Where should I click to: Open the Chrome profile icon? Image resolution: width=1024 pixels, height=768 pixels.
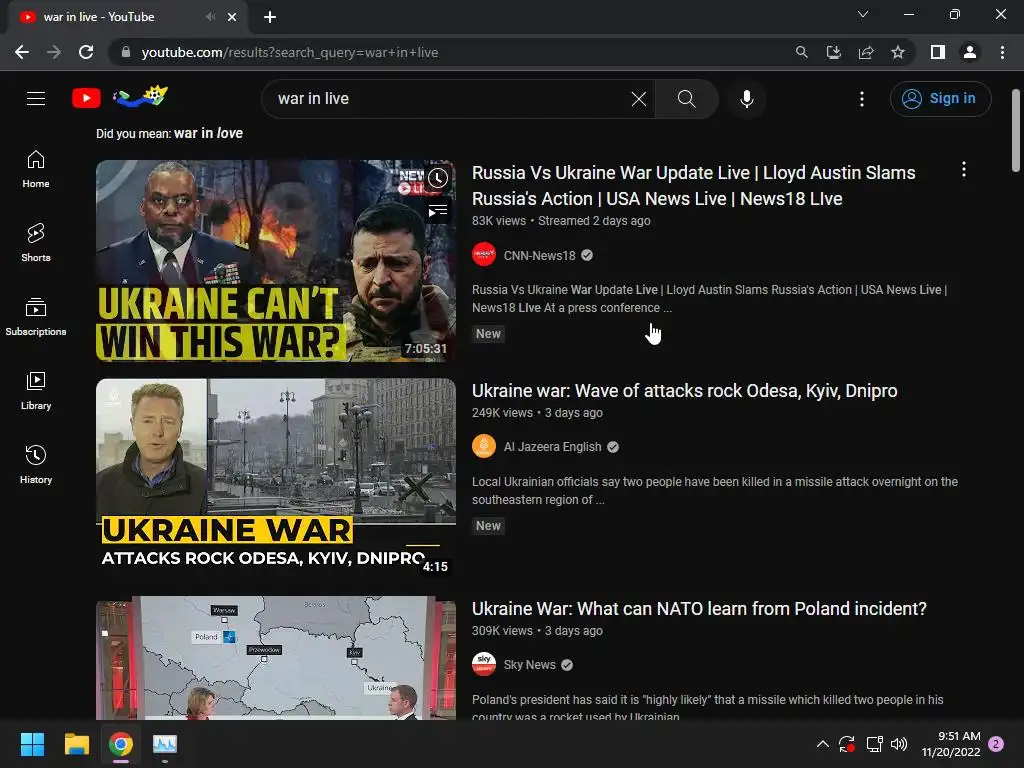point(970,52)
